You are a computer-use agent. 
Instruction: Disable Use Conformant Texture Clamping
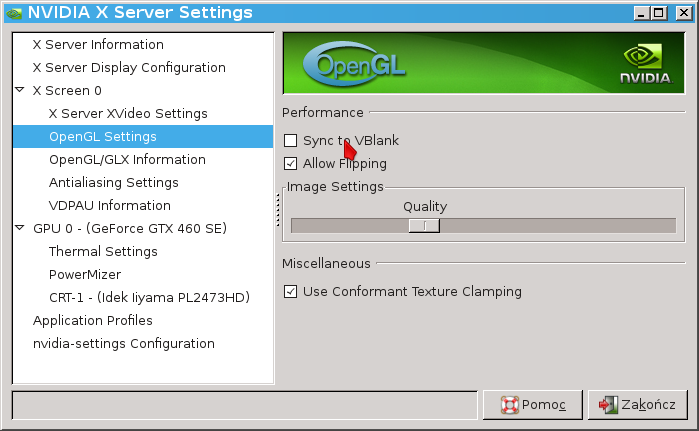point(291,292)
